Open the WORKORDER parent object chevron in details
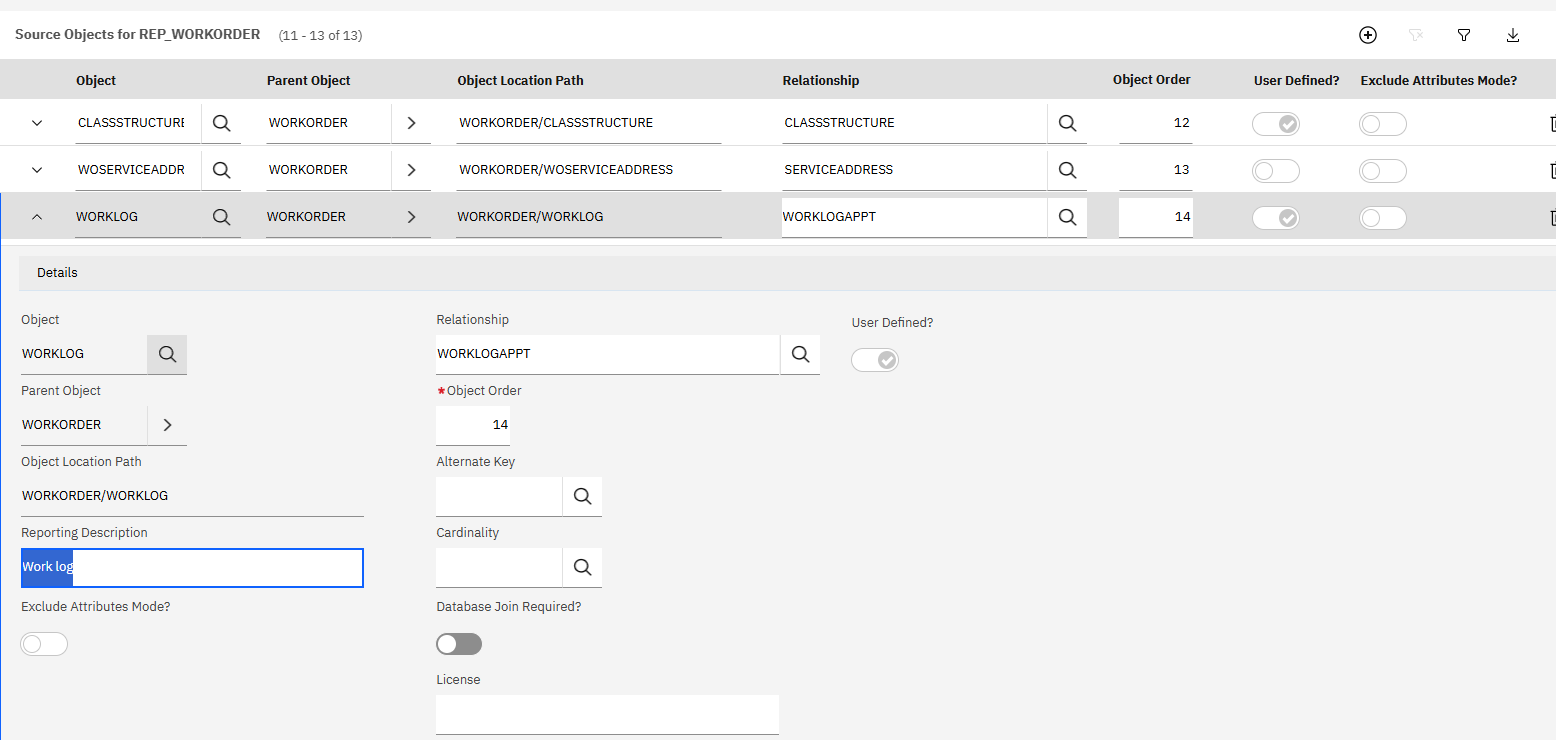1556x740 pixels. [167, 424]
